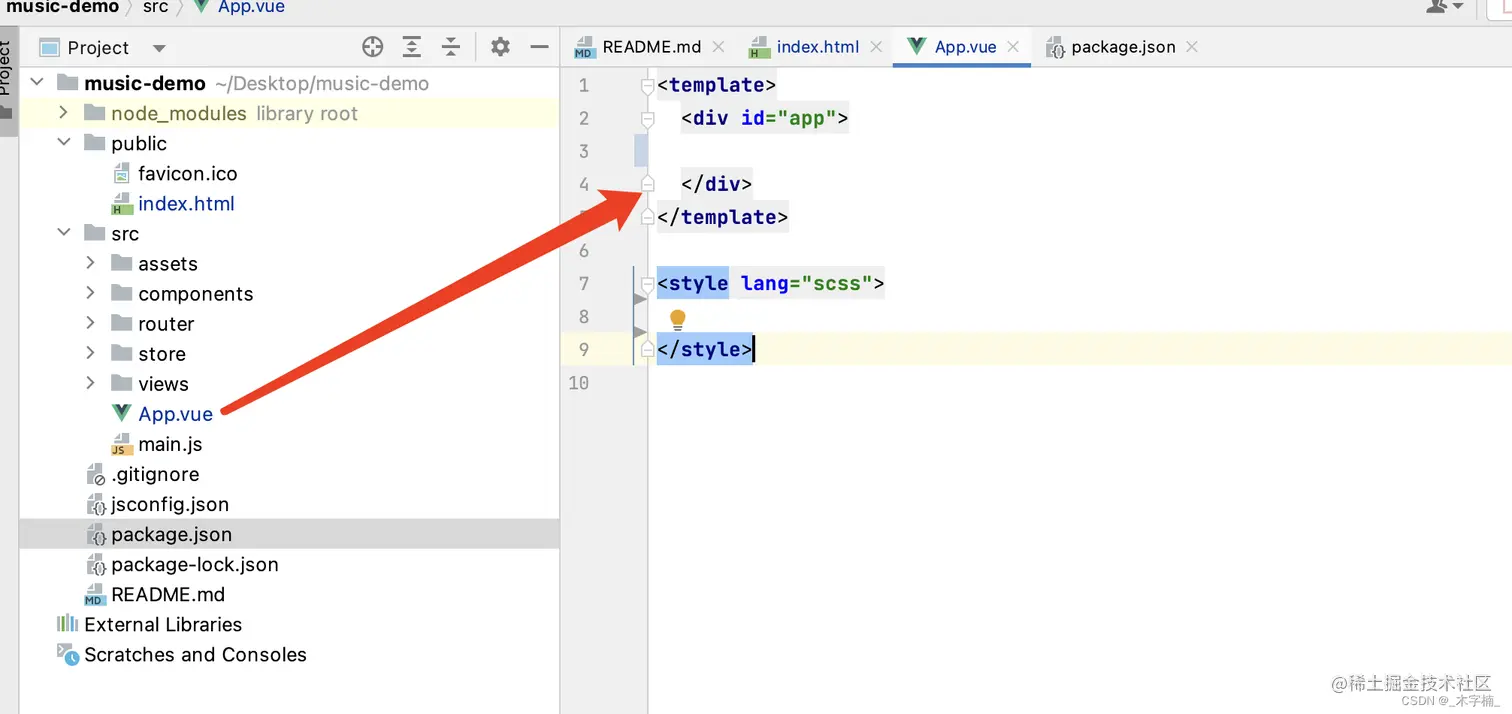Expand the store folder

(91, 353)
